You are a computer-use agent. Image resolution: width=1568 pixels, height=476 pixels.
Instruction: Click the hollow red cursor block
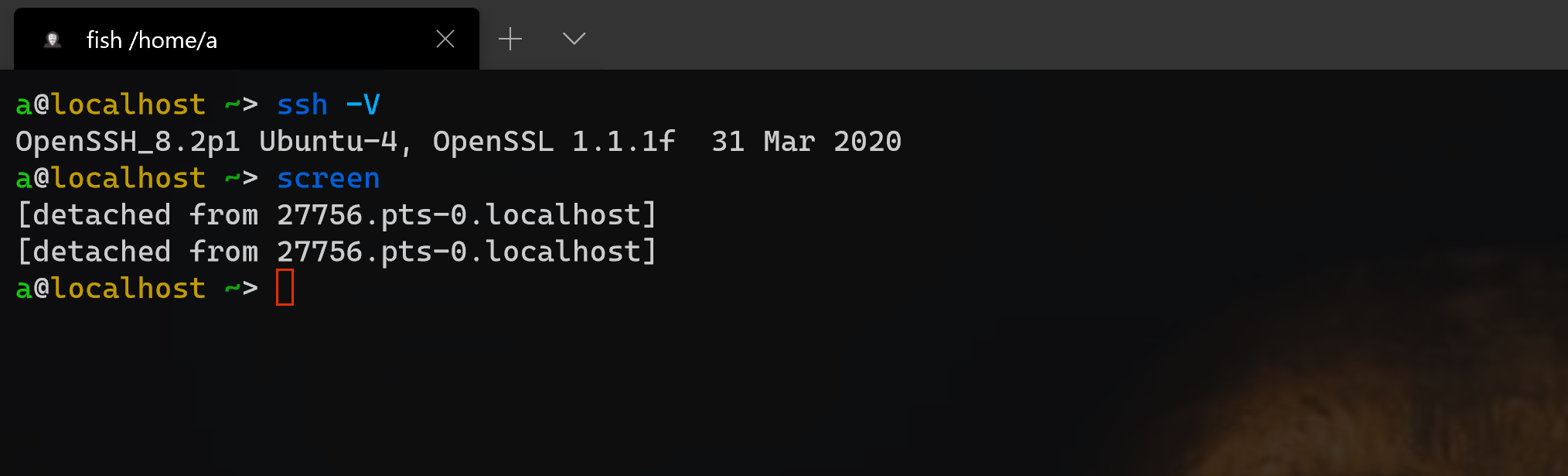pyautogui.click(x=285, y=287)
